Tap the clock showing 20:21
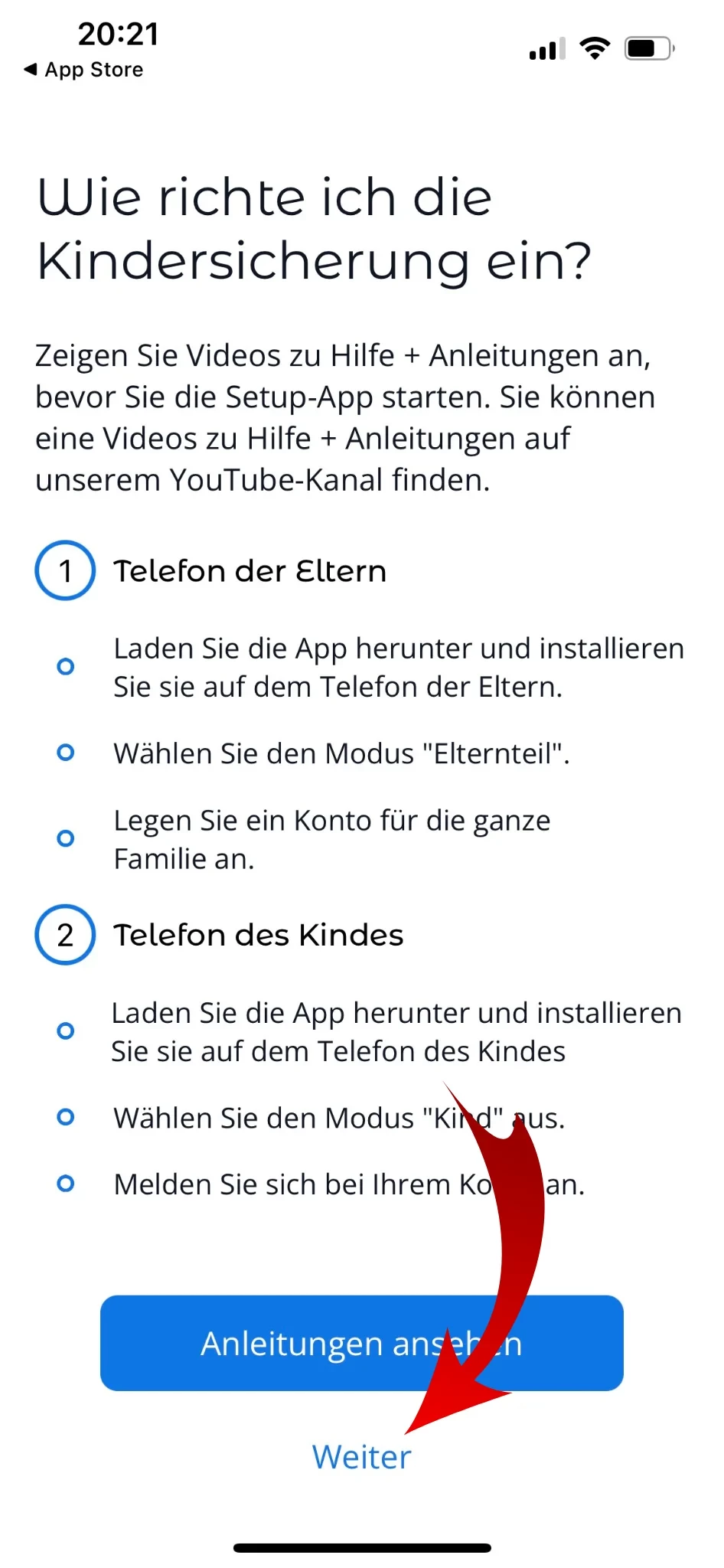724x1568 pixels. coord(119,34)
